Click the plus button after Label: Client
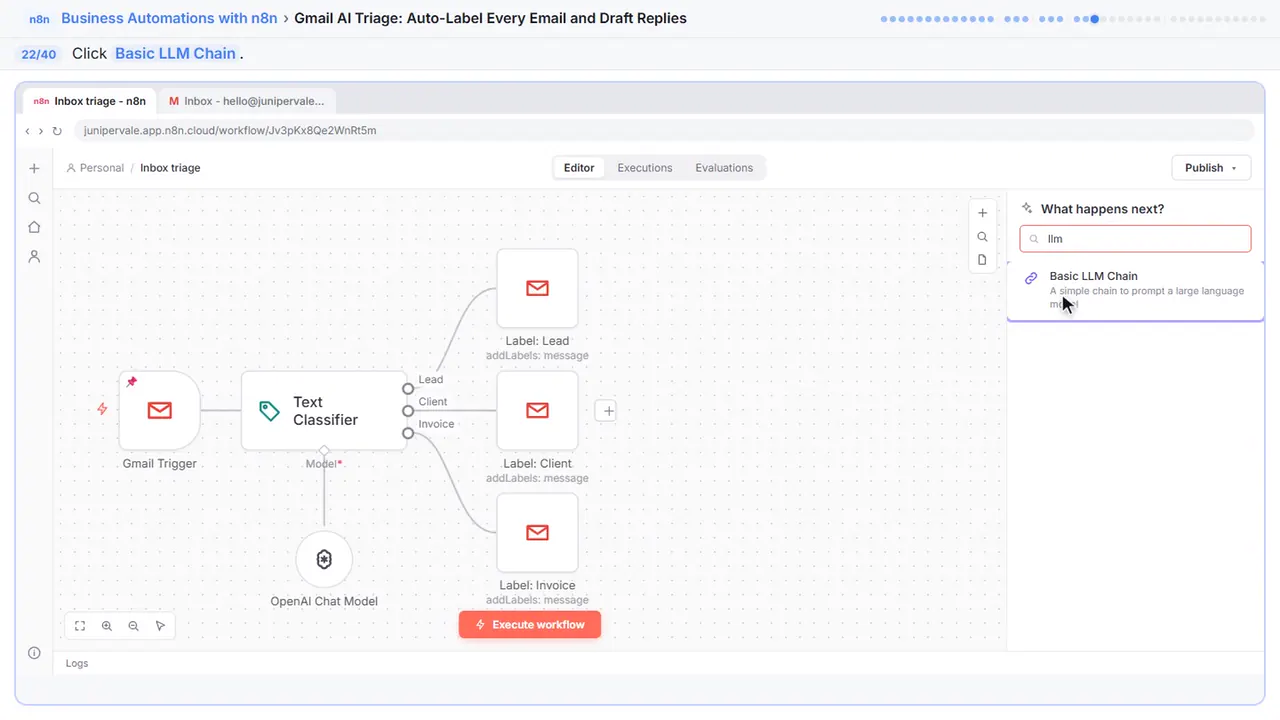The image size is (1280, 720). point(606,410)
